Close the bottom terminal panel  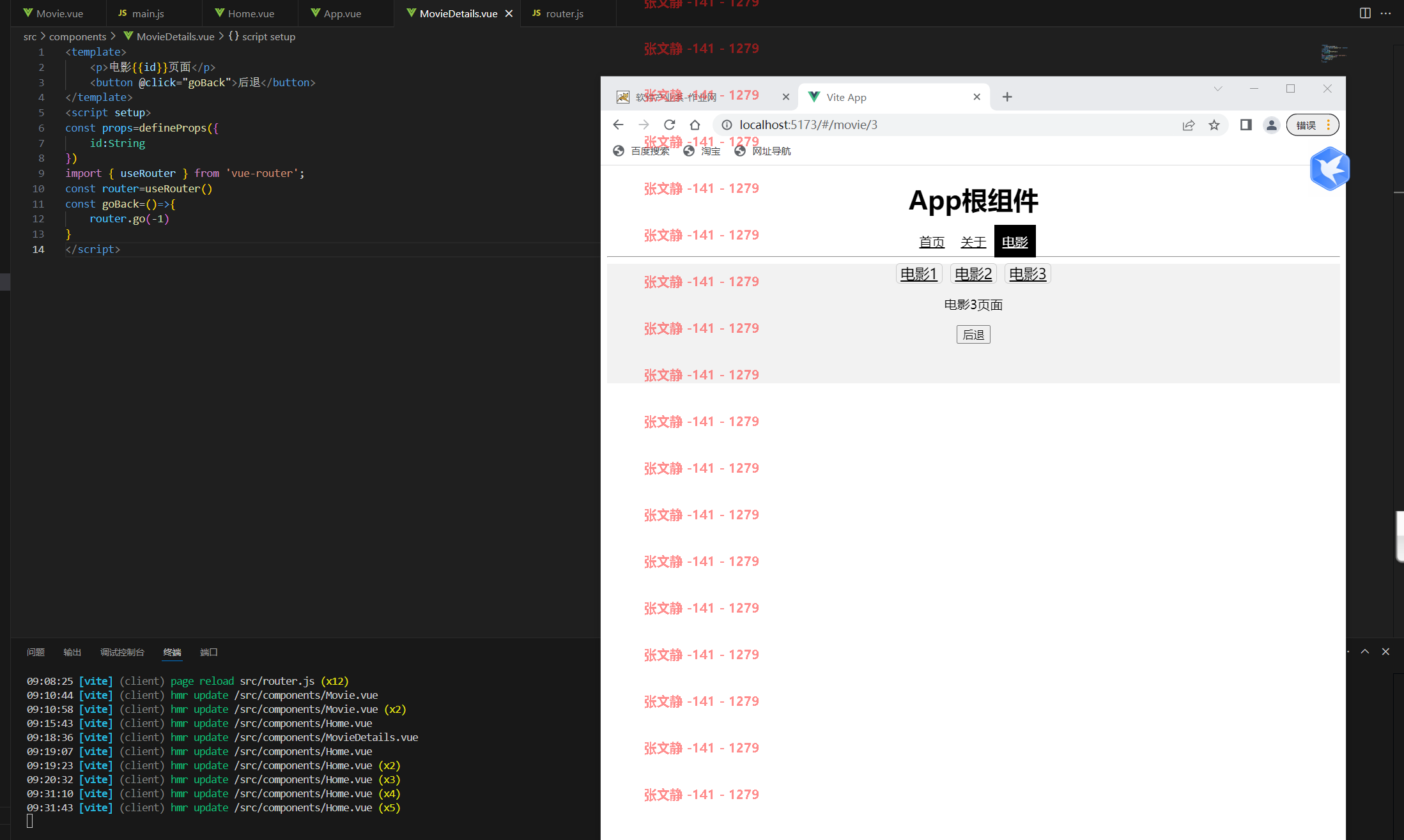(1385, 652)
